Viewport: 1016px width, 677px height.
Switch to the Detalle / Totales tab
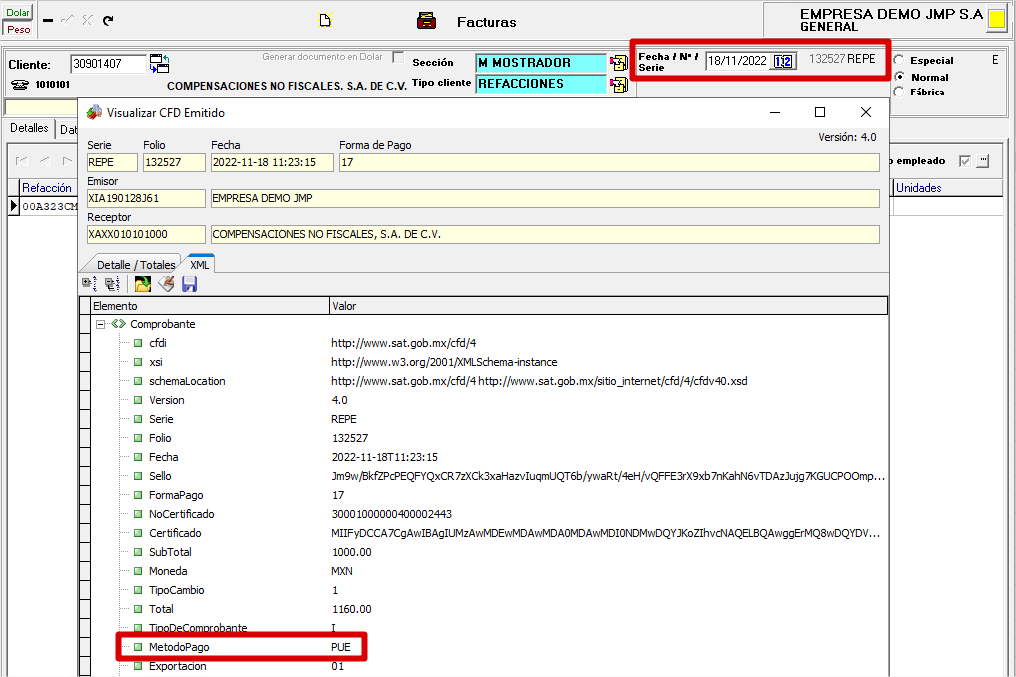[136, 265]
